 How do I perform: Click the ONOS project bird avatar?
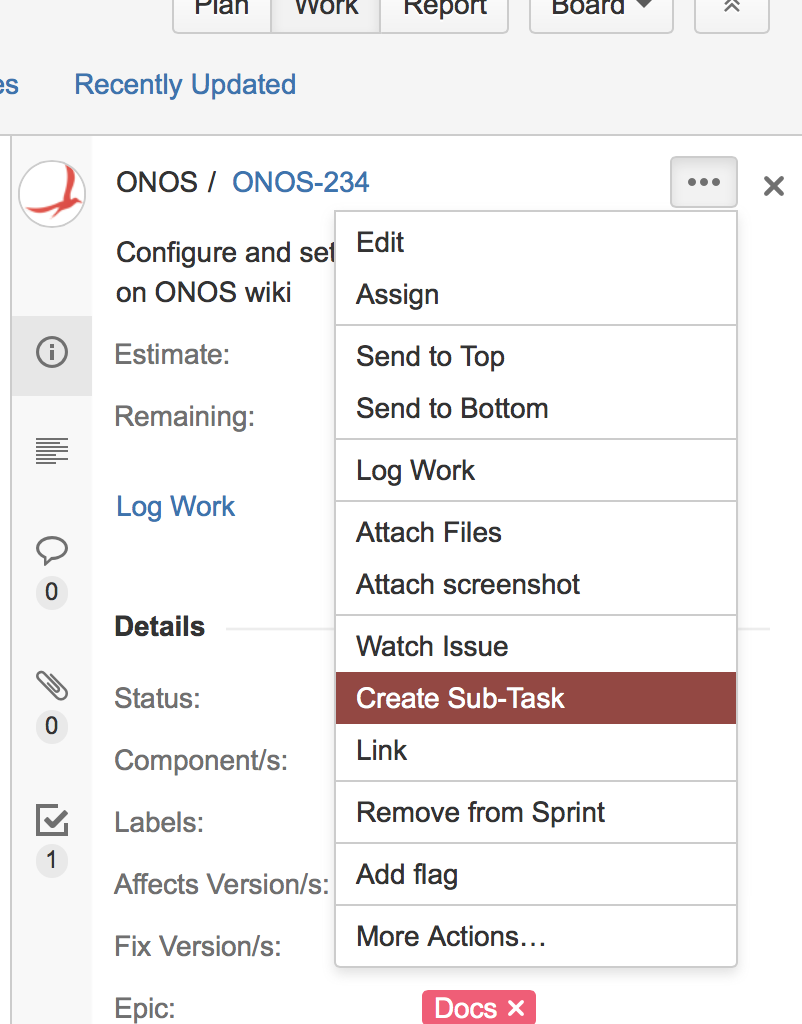(x=52, y=194)
